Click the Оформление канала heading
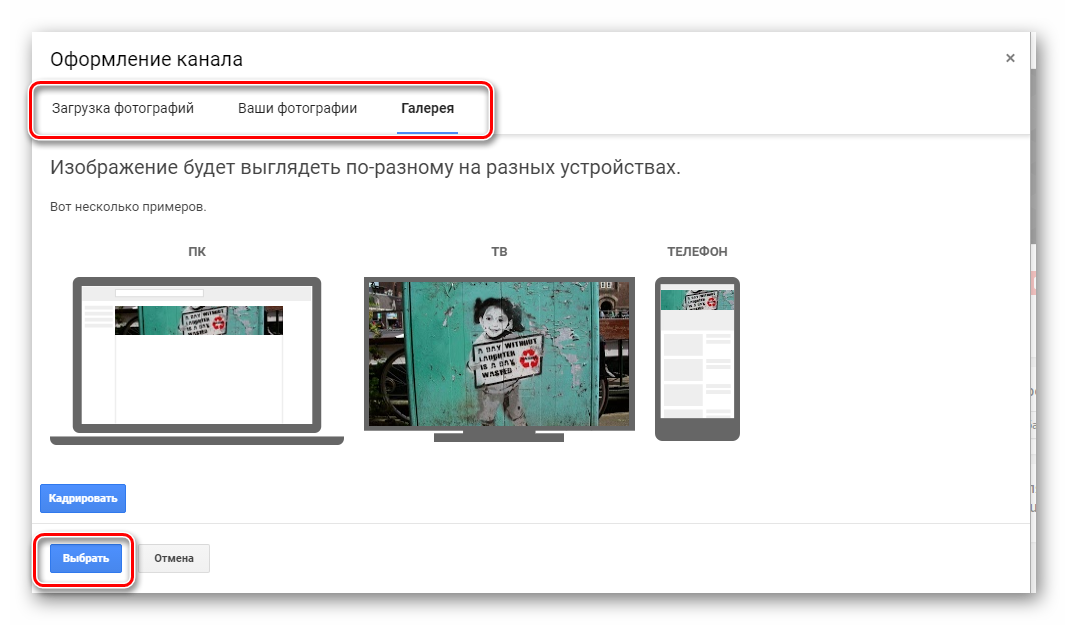Viewport: 1068px width, 625px height. coord(146,59)
